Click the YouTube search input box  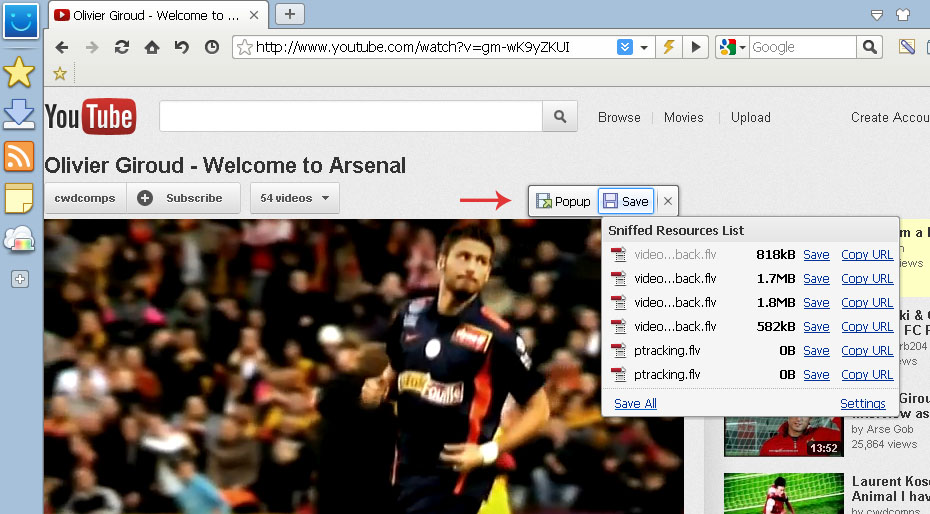(x=351, y=117)
